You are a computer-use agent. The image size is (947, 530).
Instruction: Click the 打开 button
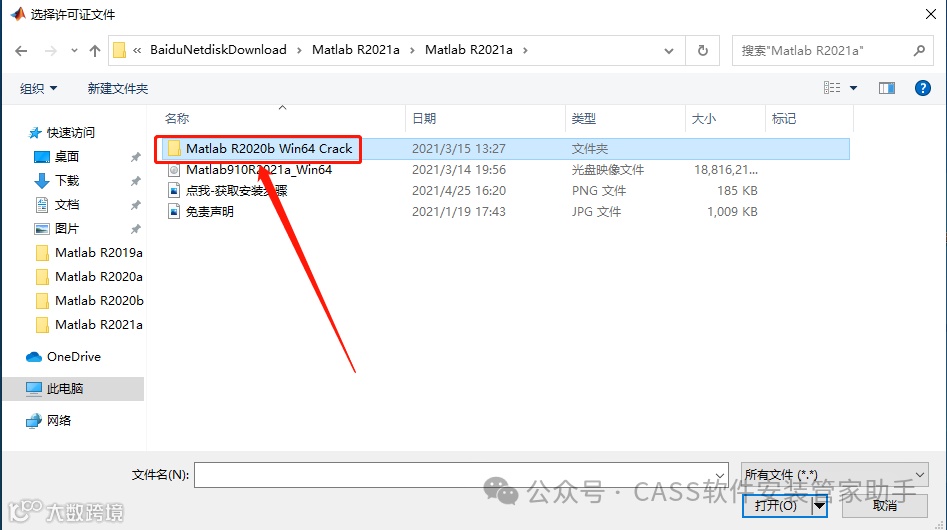777,505
